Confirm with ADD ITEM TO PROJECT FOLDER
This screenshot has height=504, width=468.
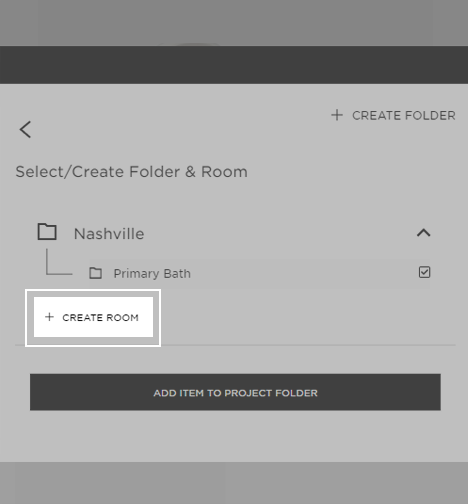pos(235,392)
